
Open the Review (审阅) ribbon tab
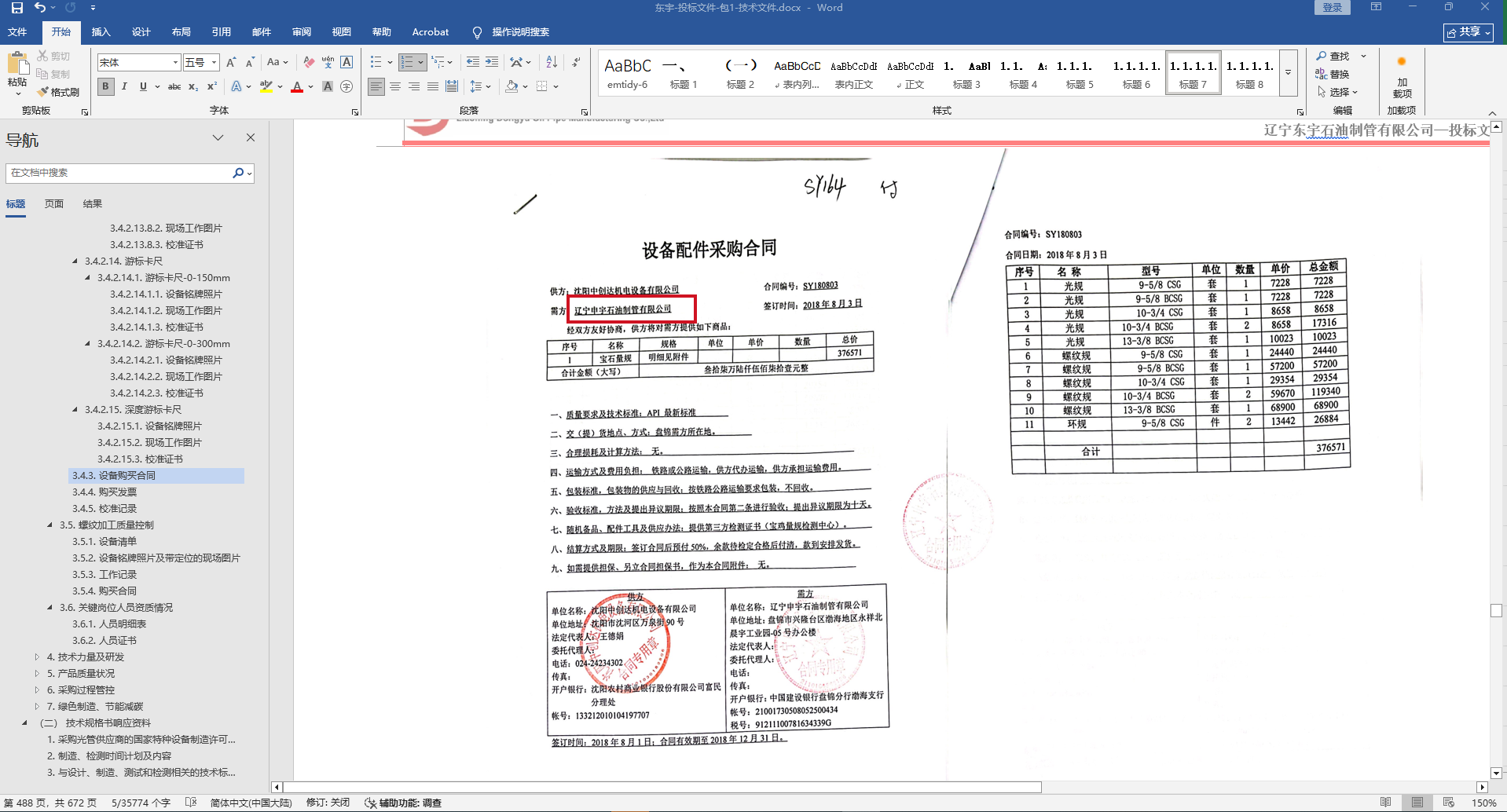coord(301,32)
